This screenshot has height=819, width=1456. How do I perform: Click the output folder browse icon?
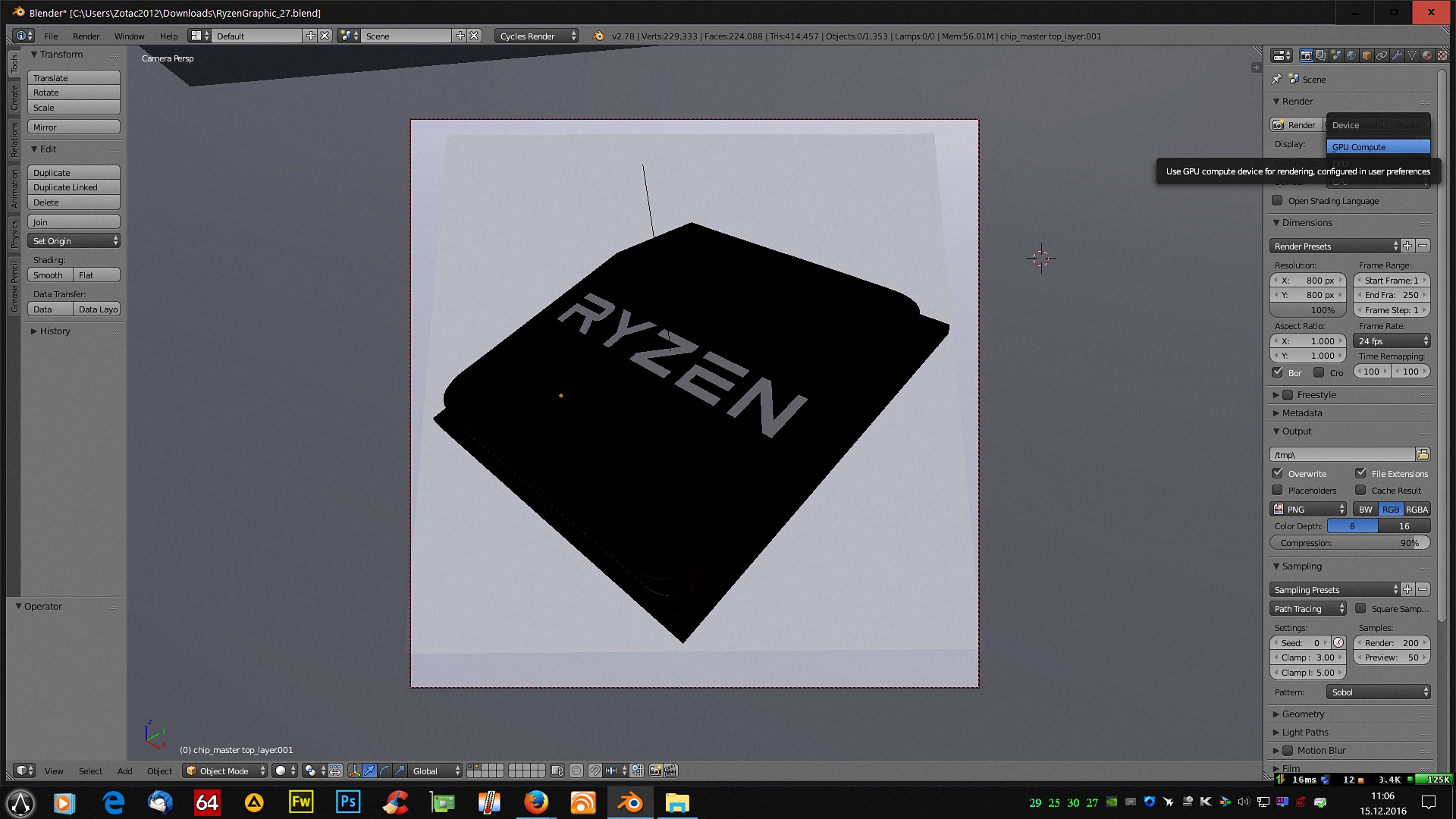pyautogui.click(x=1423, y=454)
